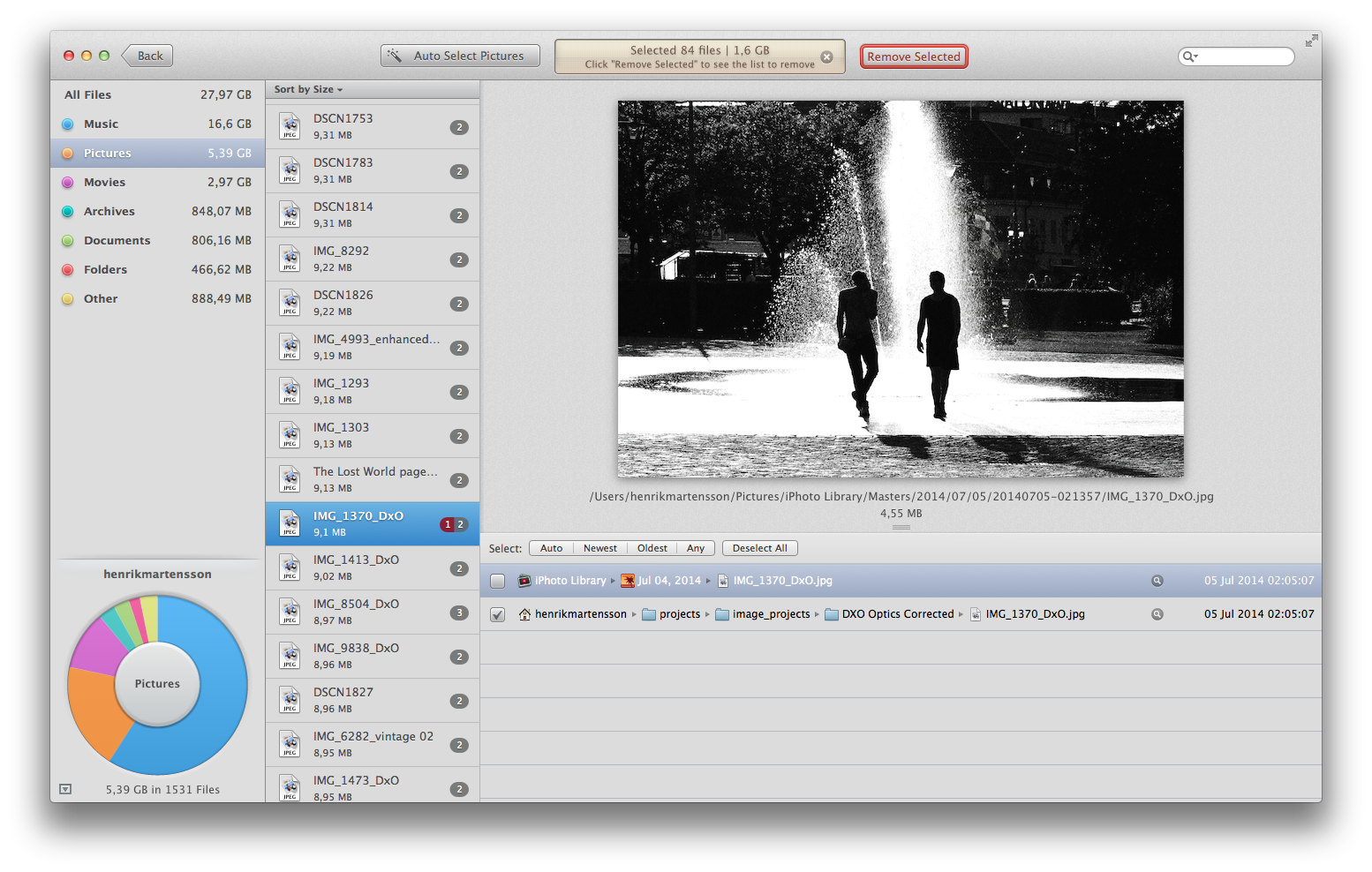This screenshot has height=872, width=1372.
Task: Click the Pictures center of the pie chart
Action: point(157,684)
